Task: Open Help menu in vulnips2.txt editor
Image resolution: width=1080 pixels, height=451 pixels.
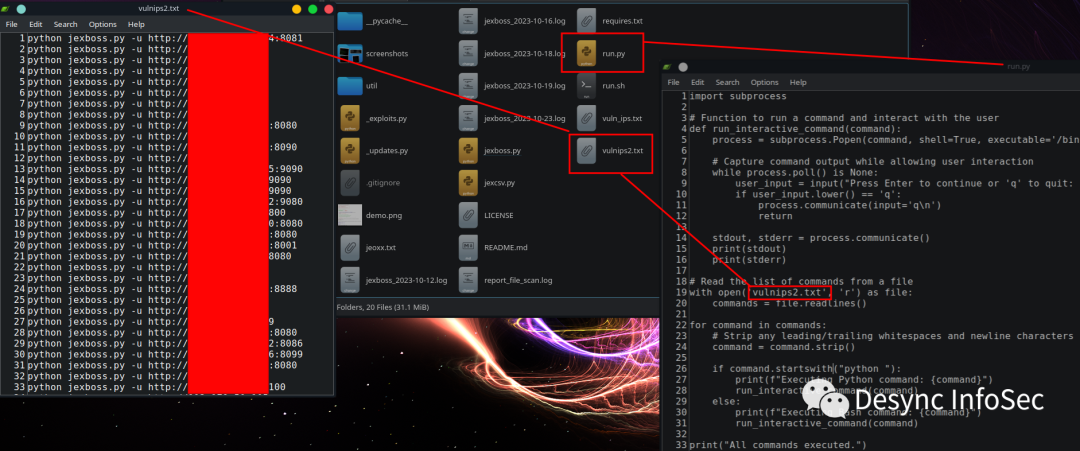Action: [136, 24]
